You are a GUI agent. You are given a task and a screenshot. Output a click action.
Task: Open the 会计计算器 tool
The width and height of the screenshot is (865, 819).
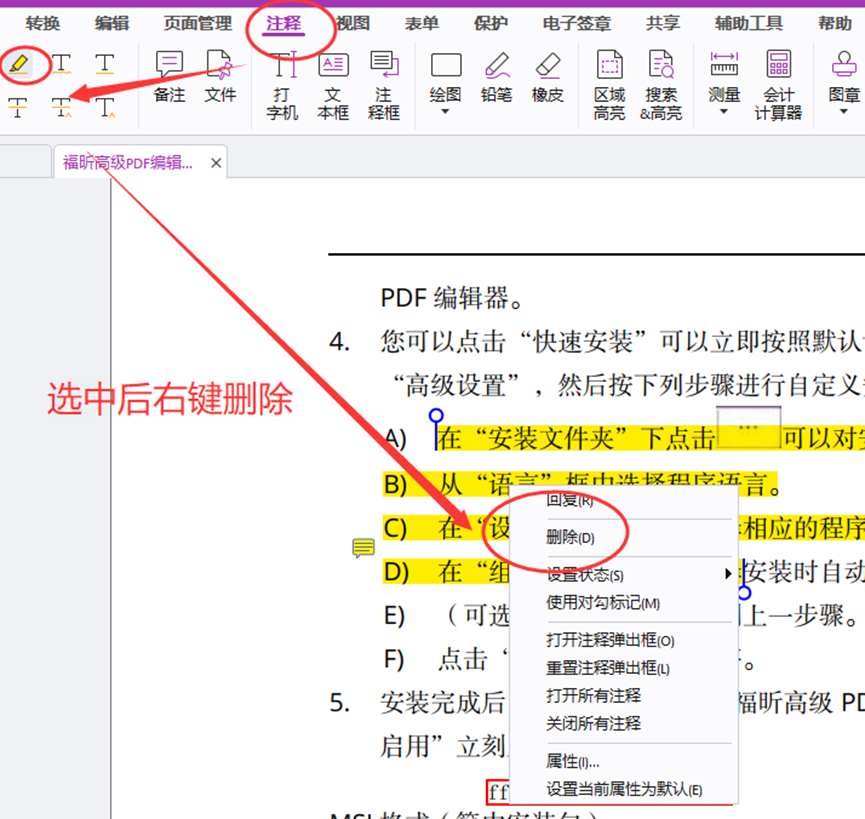pyautogui.click(x=778, y=85)
